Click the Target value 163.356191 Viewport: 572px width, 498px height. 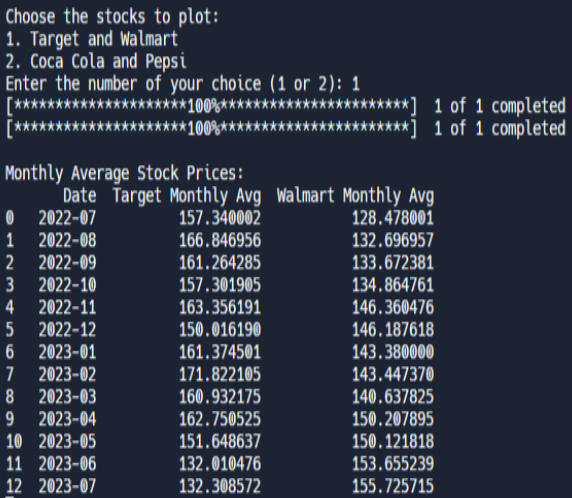pyautogui.click(x=220, y=308)
